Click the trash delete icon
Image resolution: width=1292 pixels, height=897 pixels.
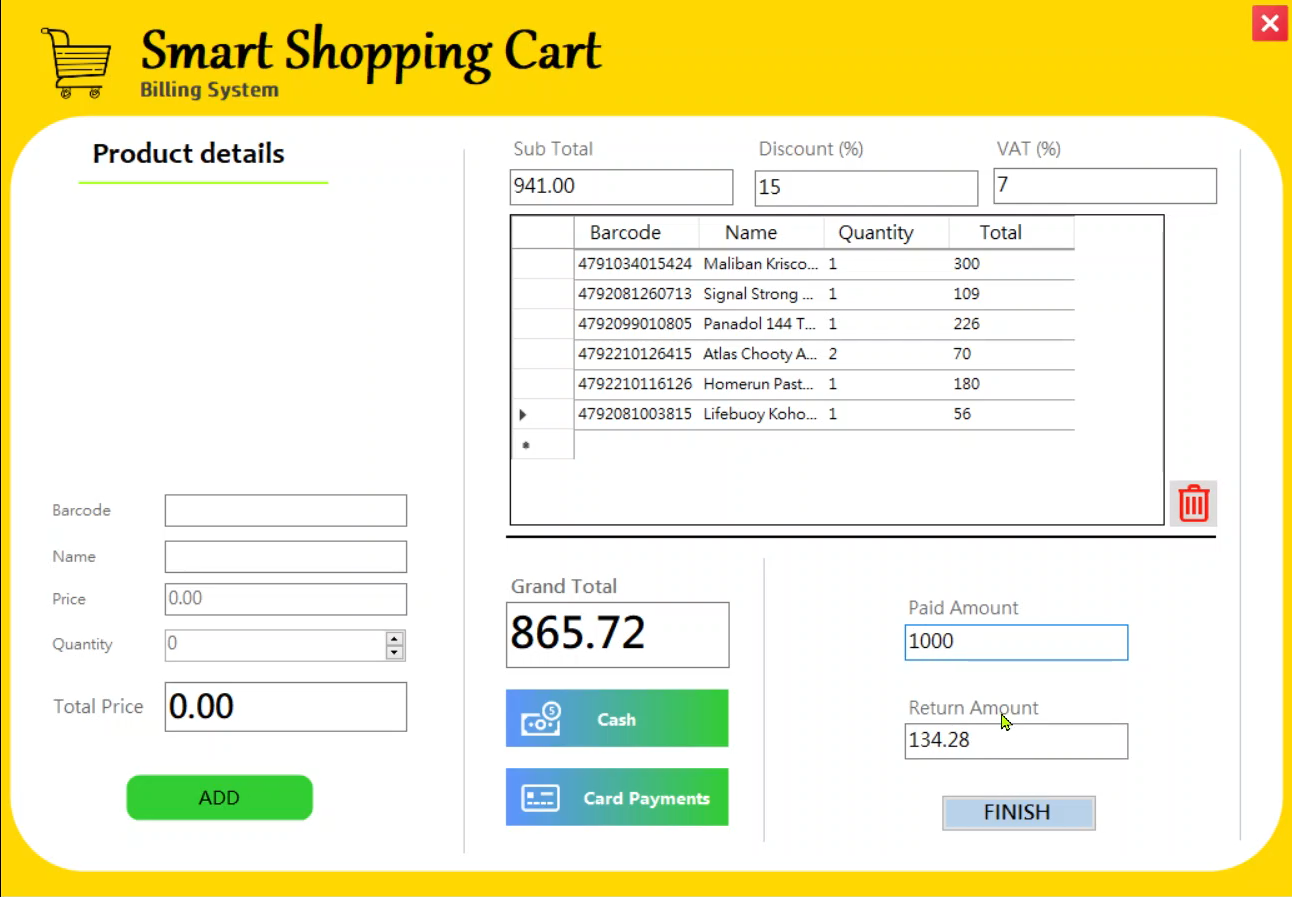point(1192,503)
